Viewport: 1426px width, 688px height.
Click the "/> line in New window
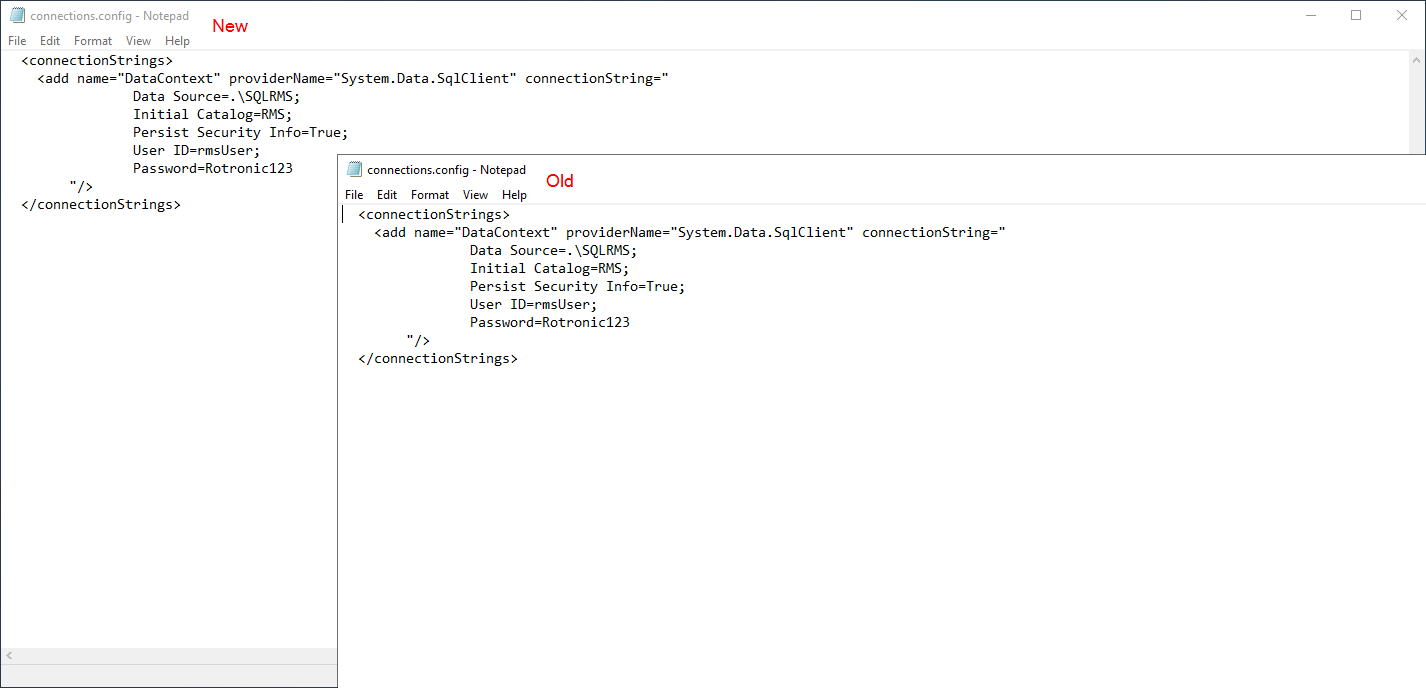(81, 186)
